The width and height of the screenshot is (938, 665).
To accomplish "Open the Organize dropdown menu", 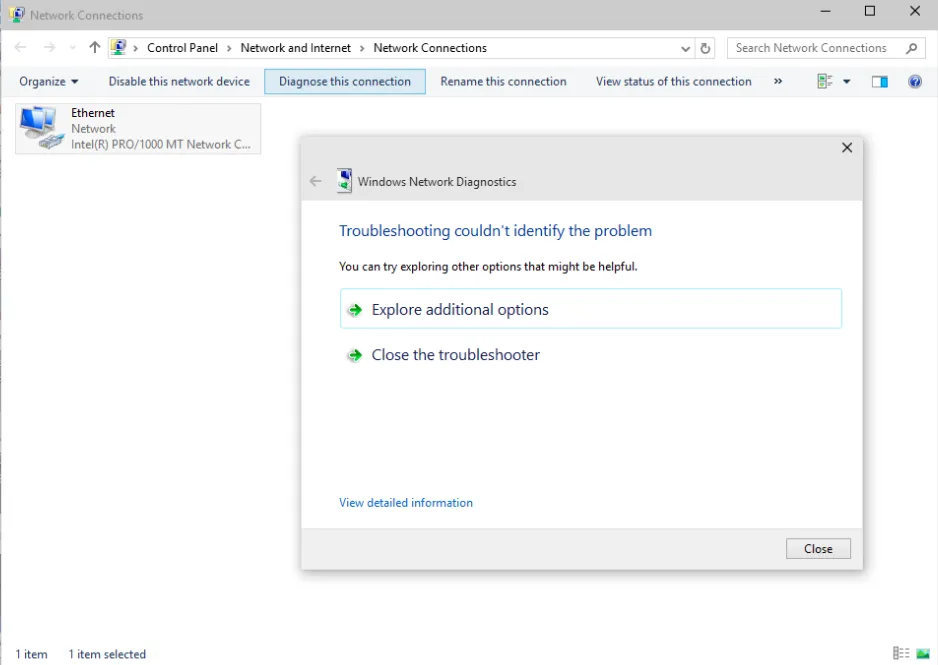I will click(x=48, y=82).
